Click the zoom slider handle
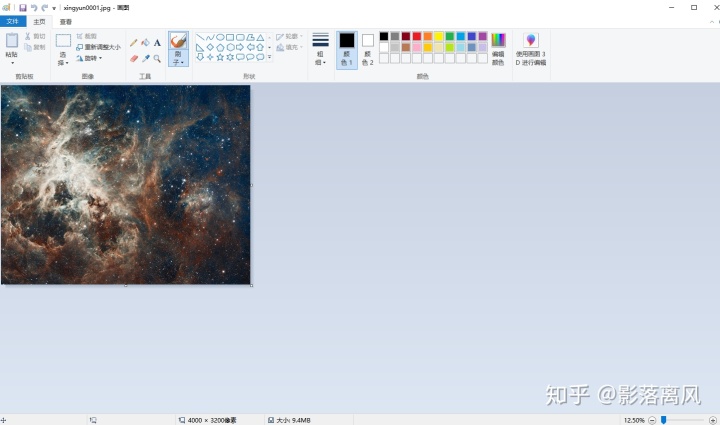Image resolution: width=720 pixels, height=425 pixels. point(664,420)
